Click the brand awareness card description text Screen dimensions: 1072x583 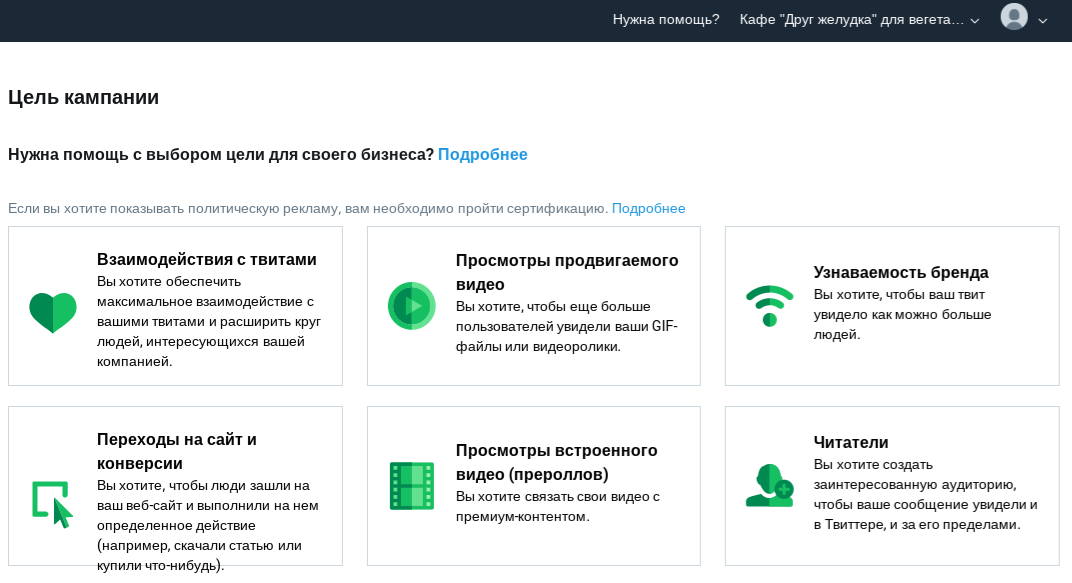(x=902, y=314)
